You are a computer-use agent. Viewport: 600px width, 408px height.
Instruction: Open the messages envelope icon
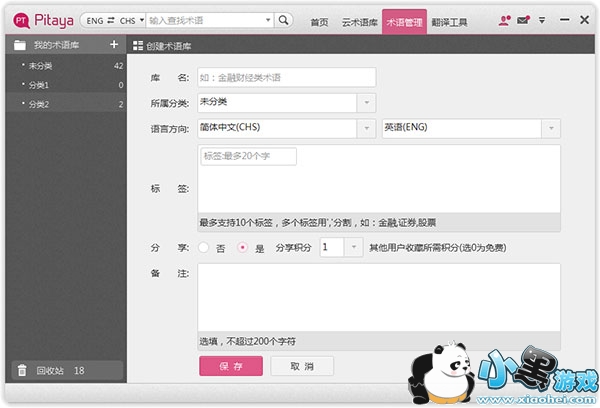[523, 19]
